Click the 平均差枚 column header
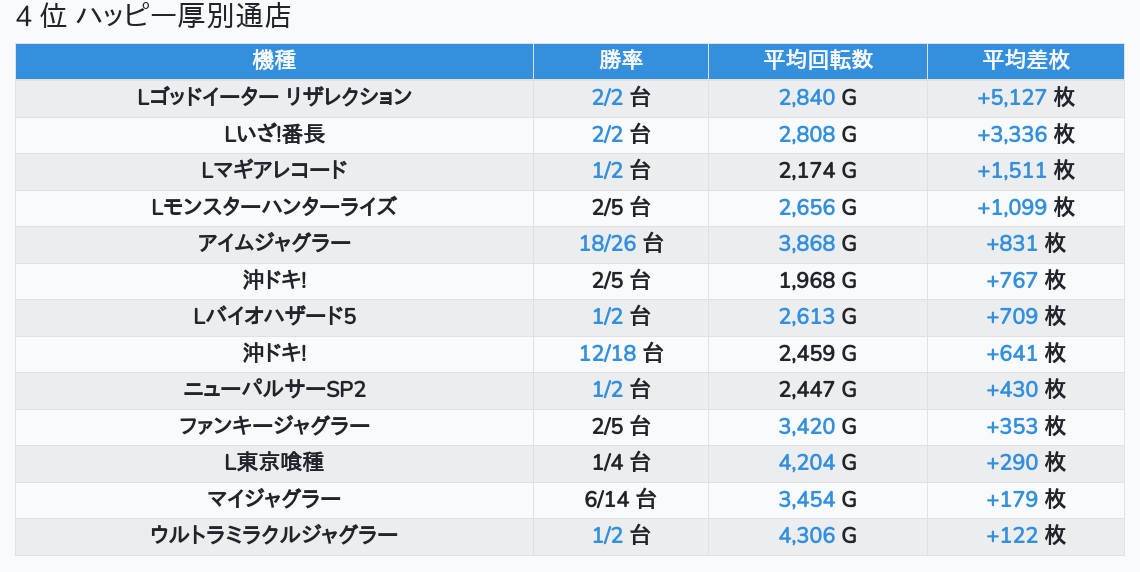 pyautogui.click(x=1026, y=60)
